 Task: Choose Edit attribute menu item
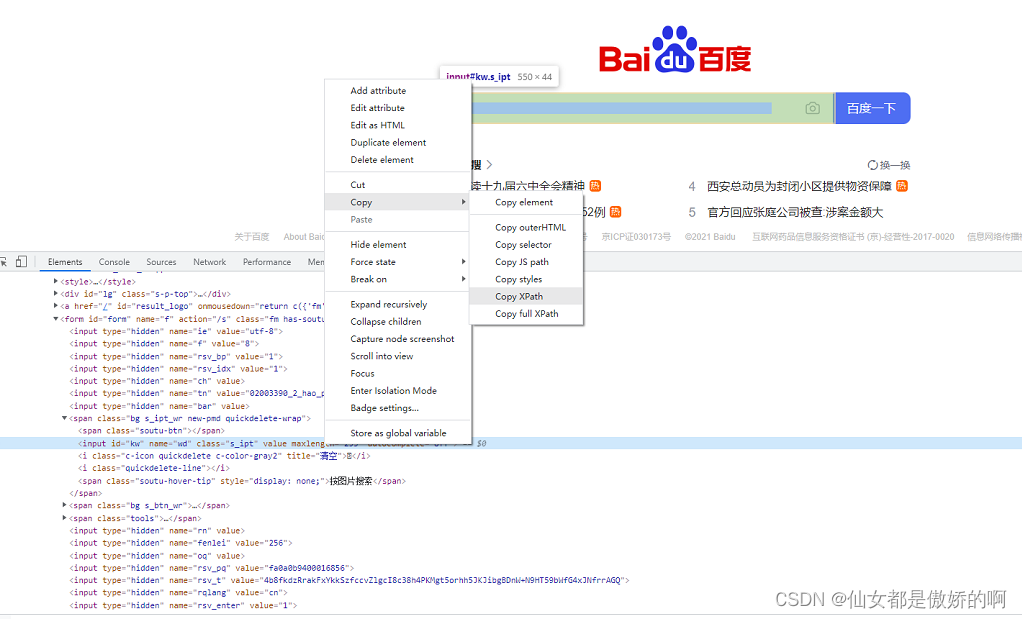(x=398, y=108)
